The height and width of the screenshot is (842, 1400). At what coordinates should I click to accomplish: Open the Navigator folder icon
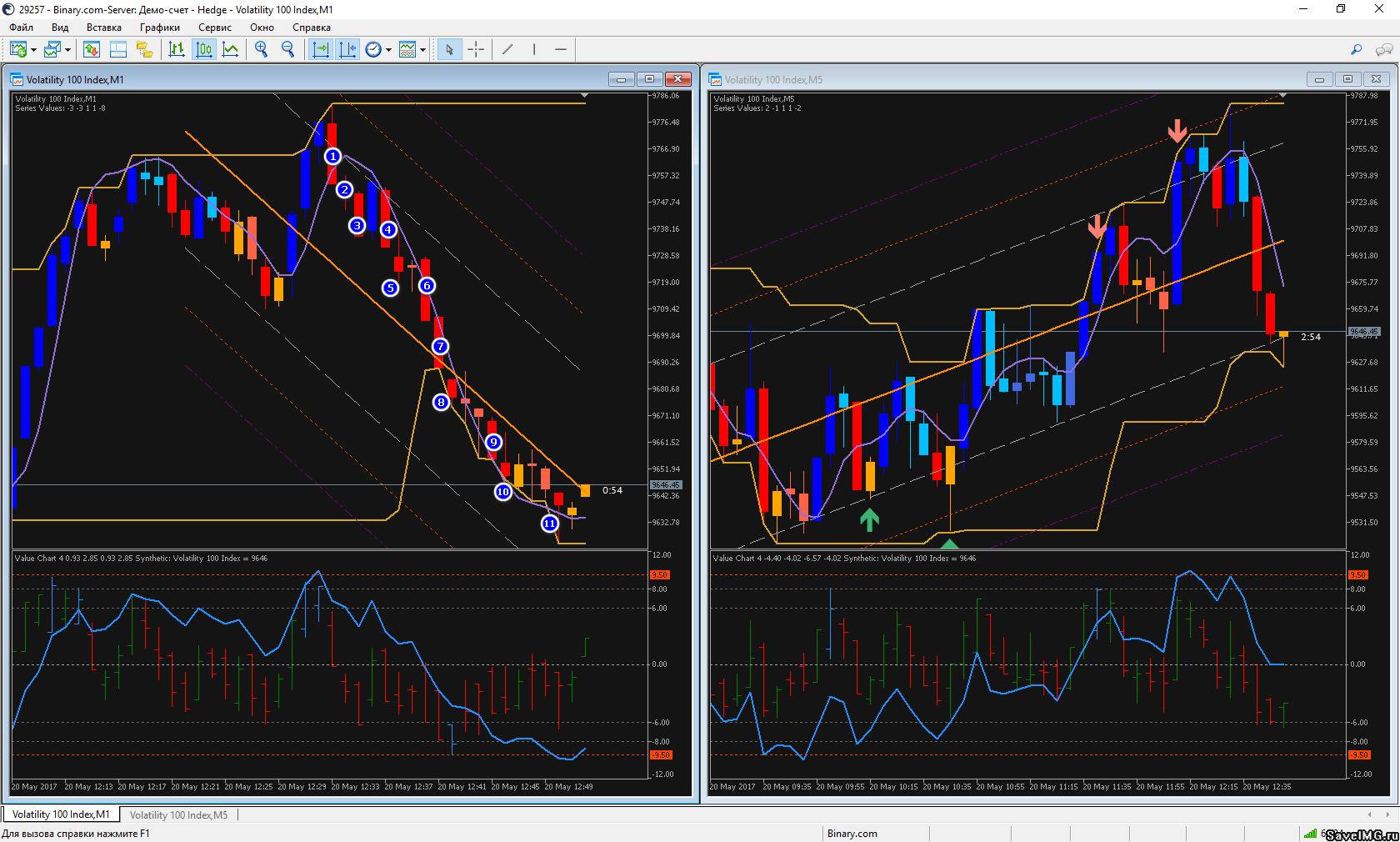[145, 50]
